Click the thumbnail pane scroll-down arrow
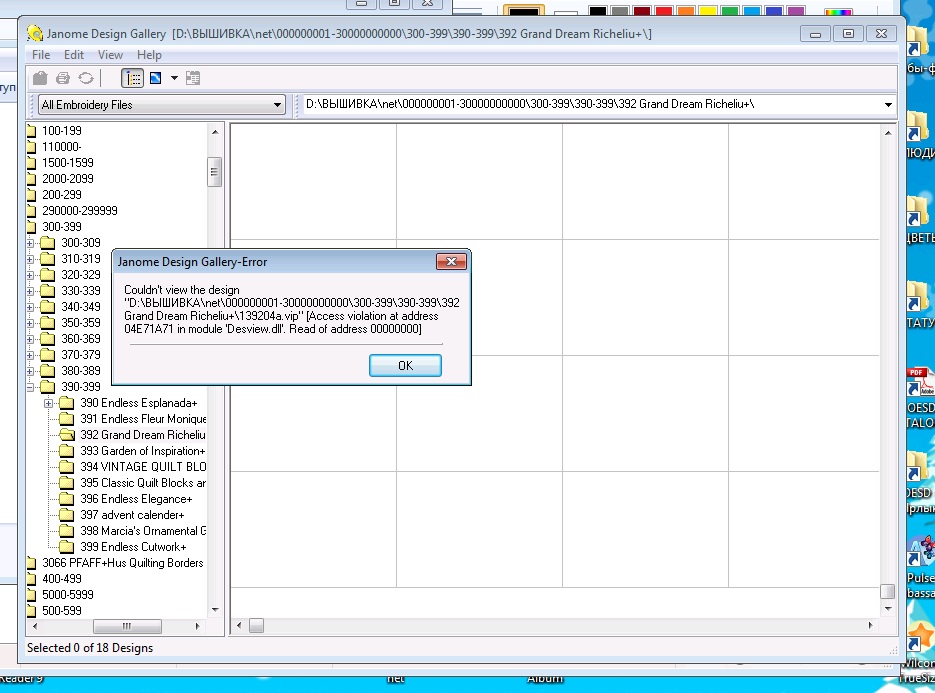The image size is (935, 693). pyautogui.click(x=888, y=609)
